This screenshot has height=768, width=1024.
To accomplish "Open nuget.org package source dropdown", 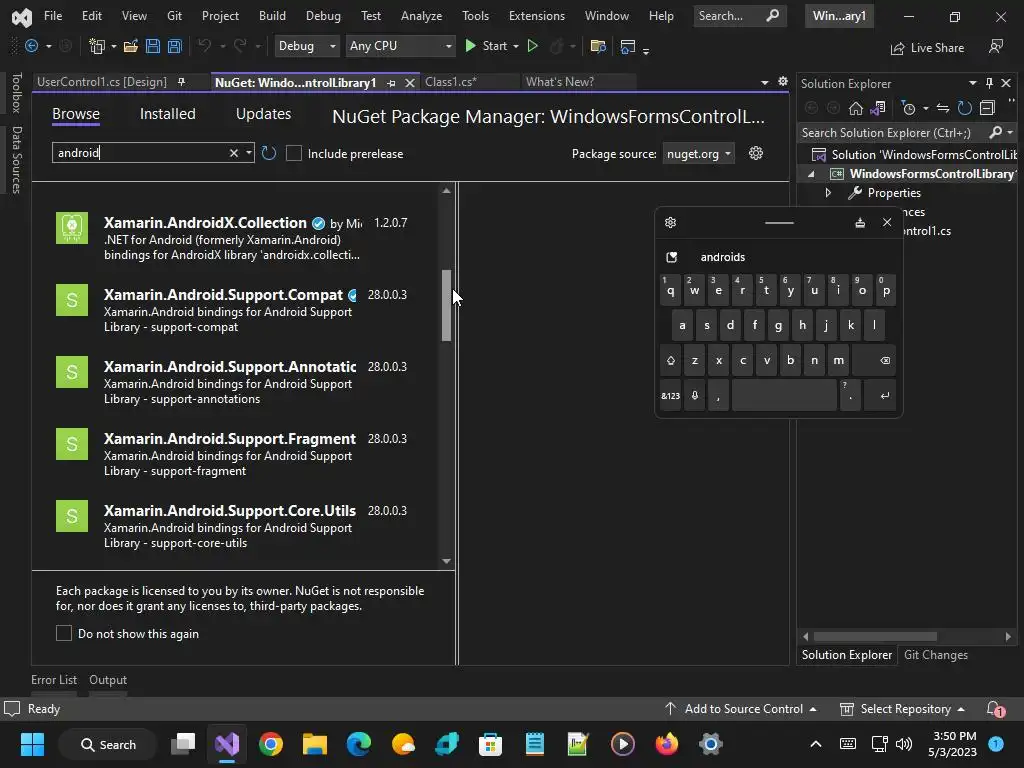I will click(x=698, y=153).
